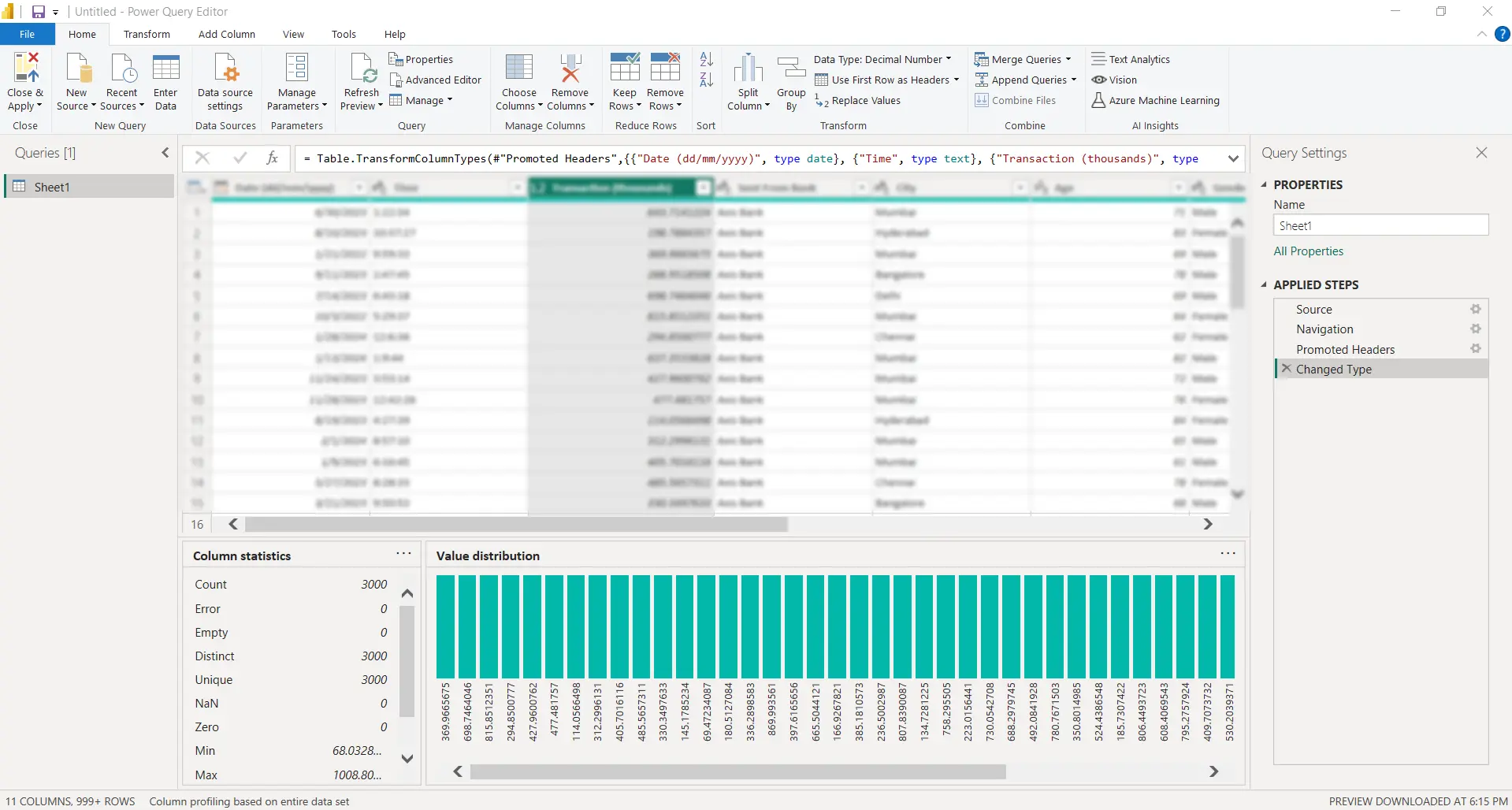Switch to the Transform tab
Image resolution: width=1512 pixels, height=810 pixels.
point(147,34)
